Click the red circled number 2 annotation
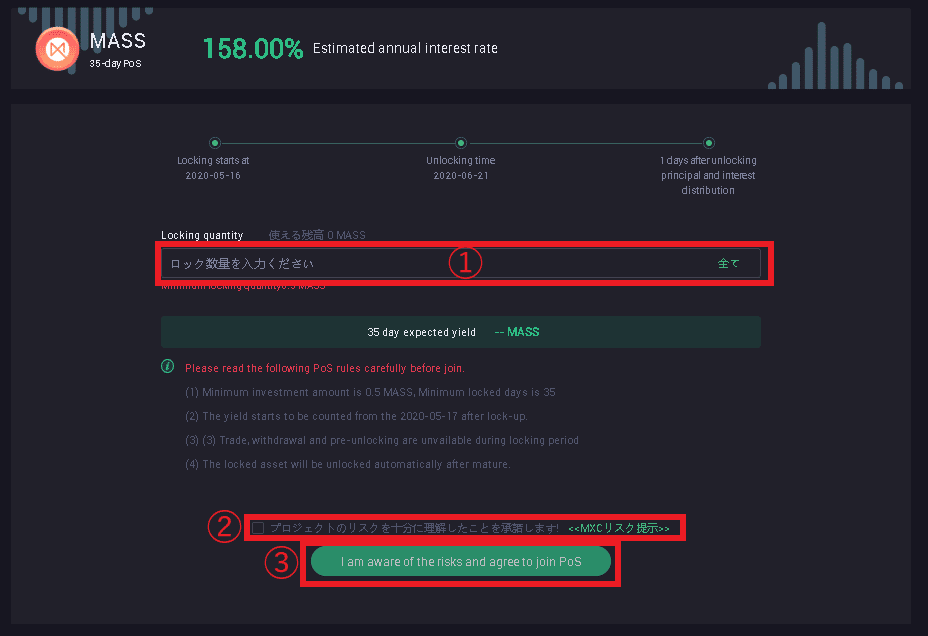 [x=224, y=527]
